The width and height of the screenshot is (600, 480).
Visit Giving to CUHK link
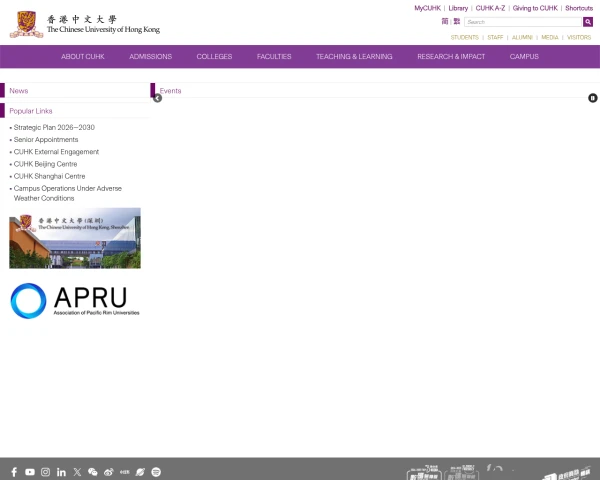(535, 8)
